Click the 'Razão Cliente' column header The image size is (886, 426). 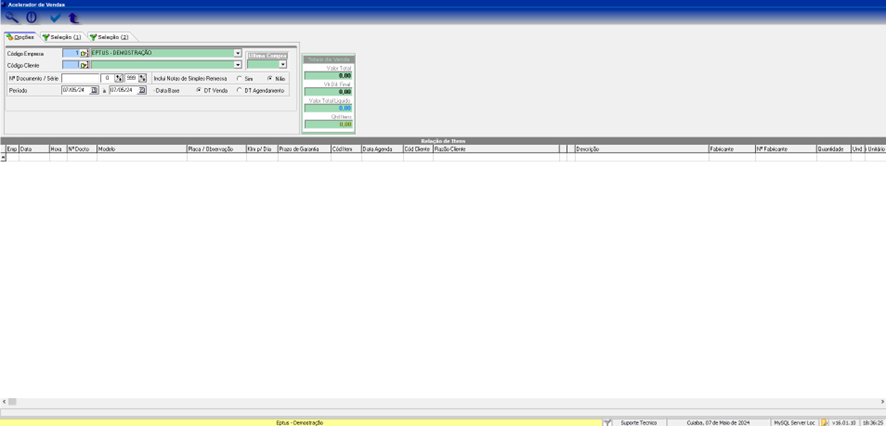[x=494, y=149]
